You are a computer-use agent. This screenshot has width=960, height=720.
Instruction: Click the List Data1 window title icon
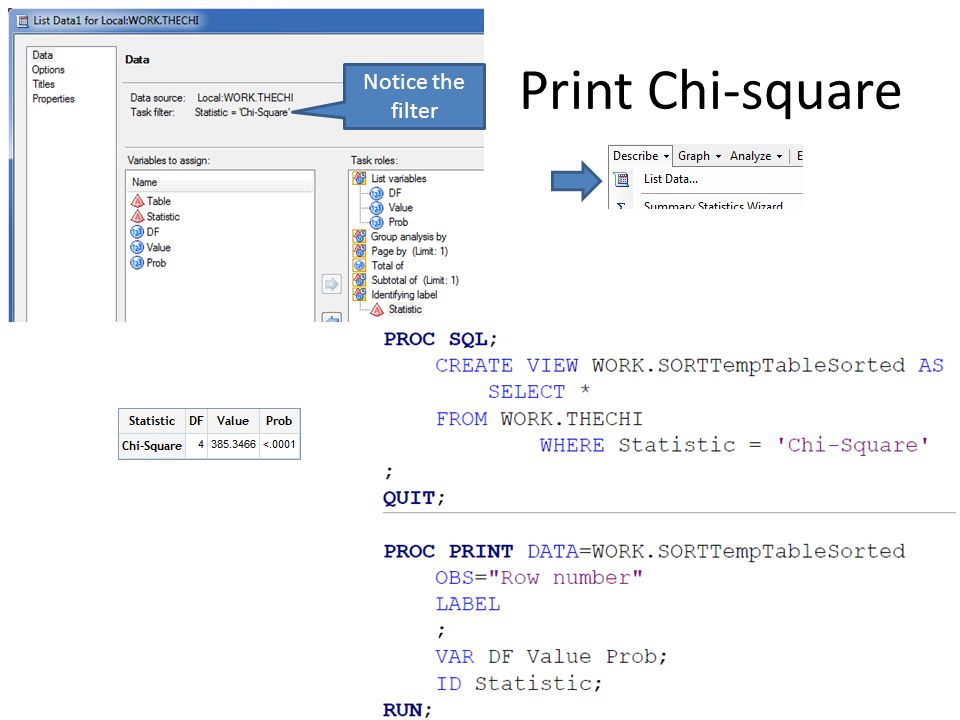click(x=23, y=21)
